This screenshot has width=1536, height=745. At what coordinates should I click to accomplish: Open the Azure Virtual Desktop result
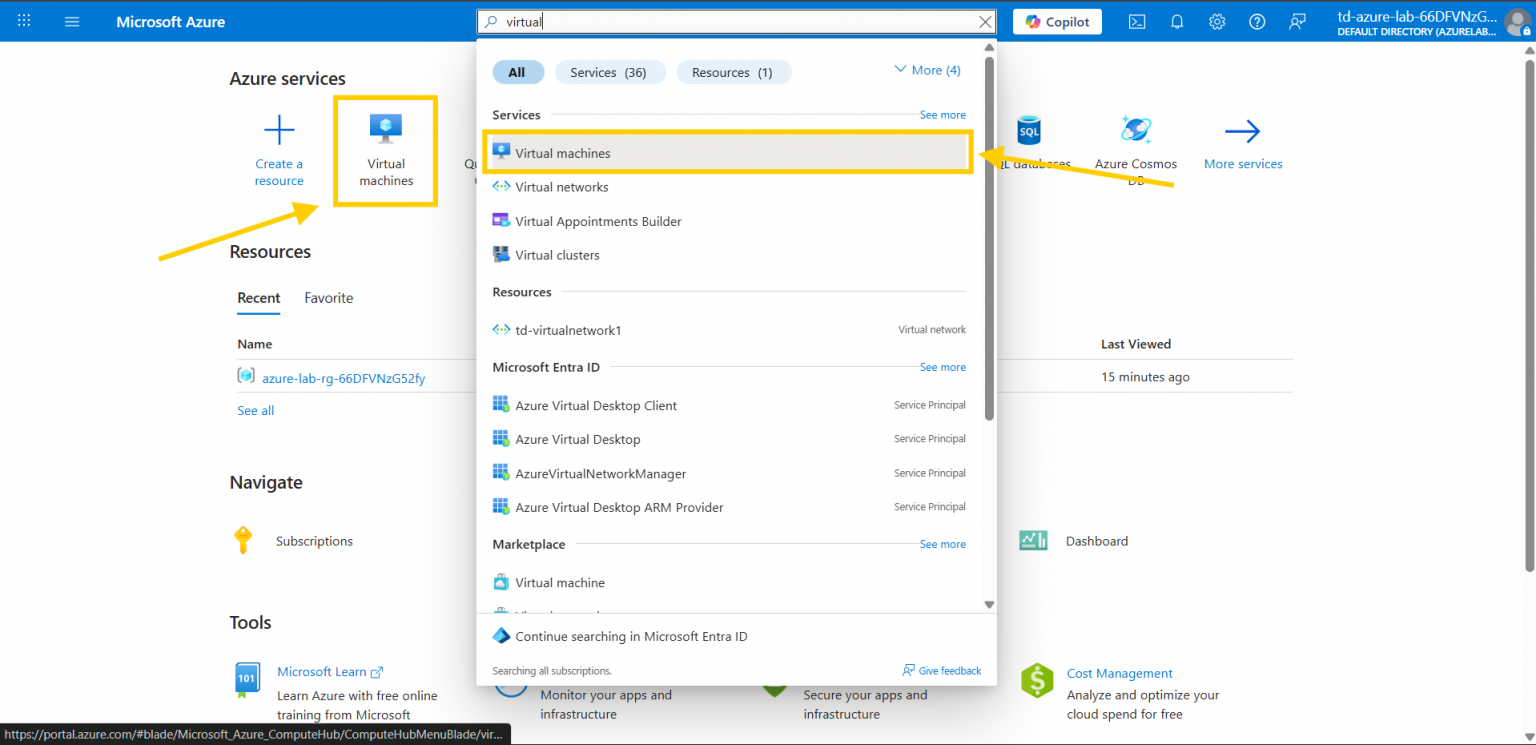(x=727, y=439)
